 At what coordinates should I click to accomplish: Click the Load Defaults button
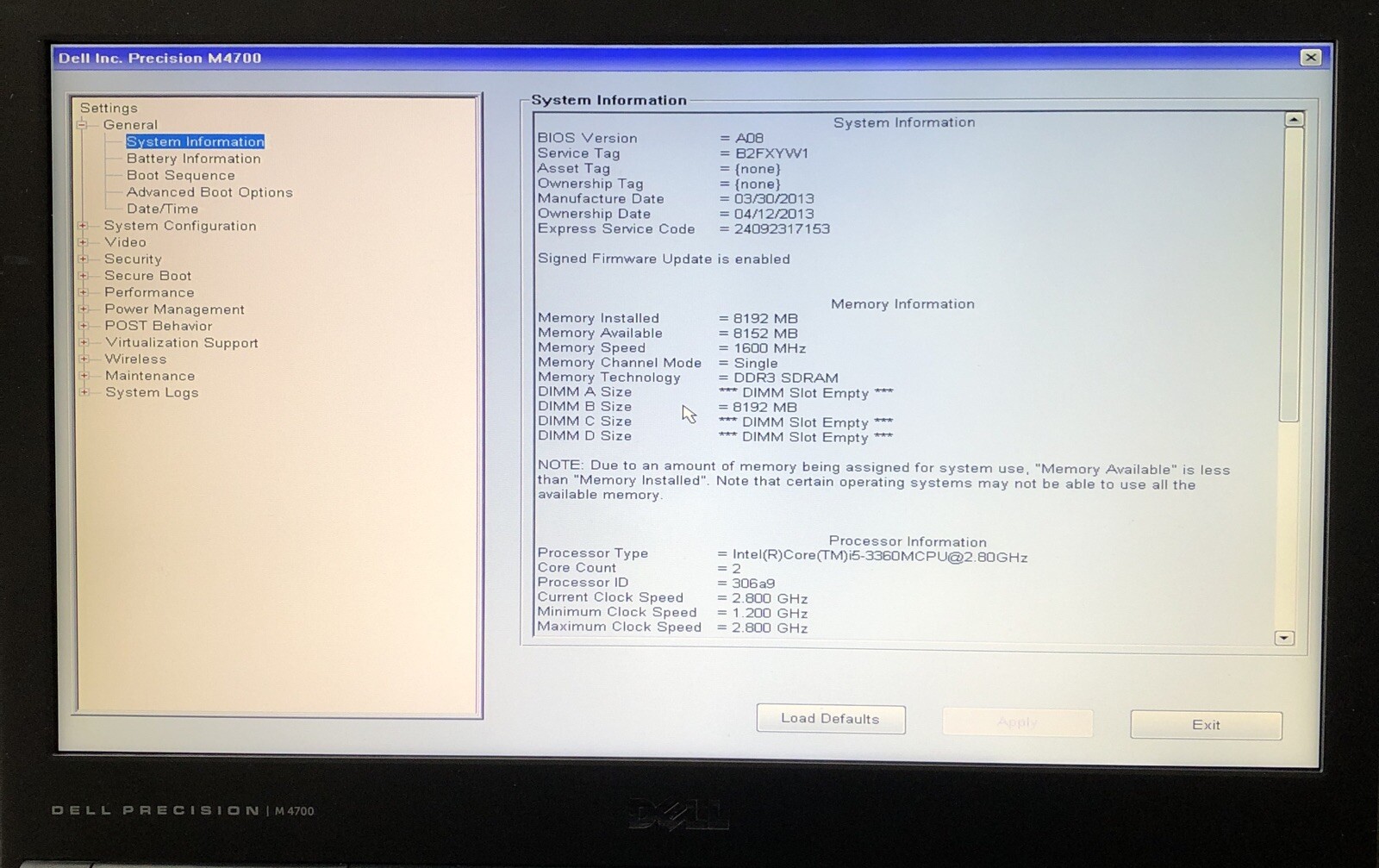(831, 719)
